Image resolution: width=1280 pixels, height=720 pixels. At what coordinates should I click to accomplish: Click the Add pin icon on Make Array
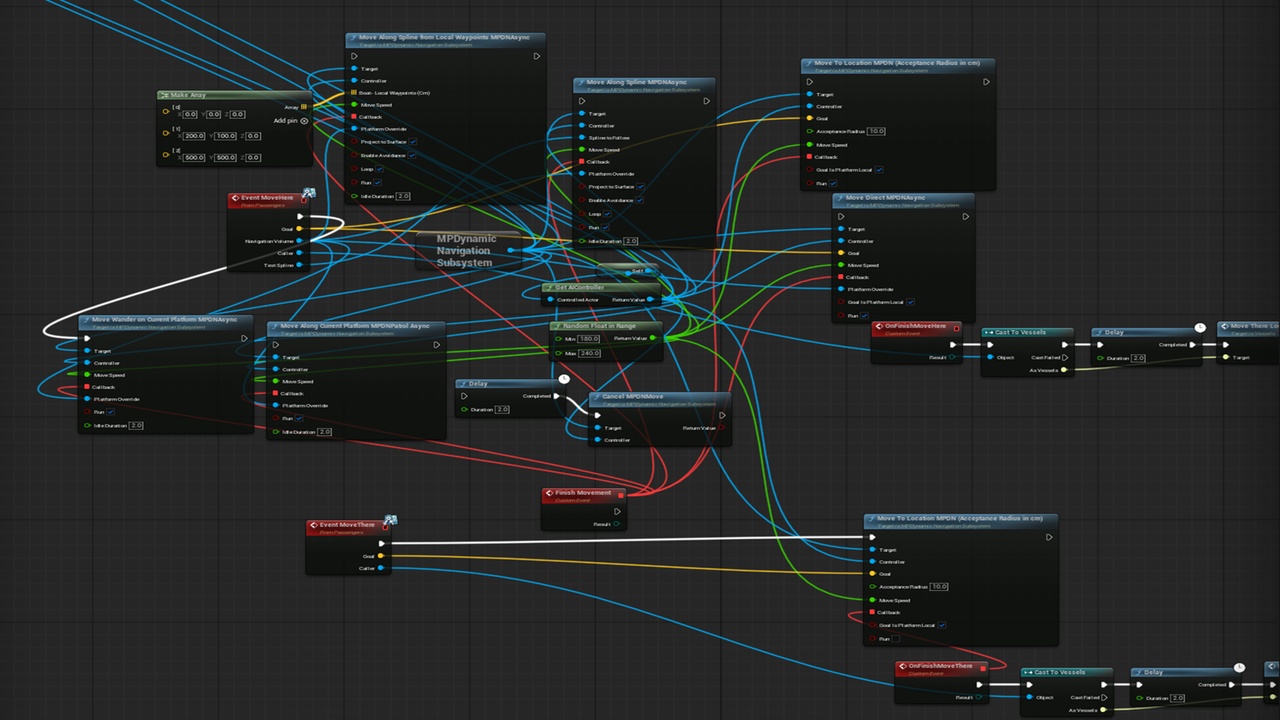click(304, 121)
